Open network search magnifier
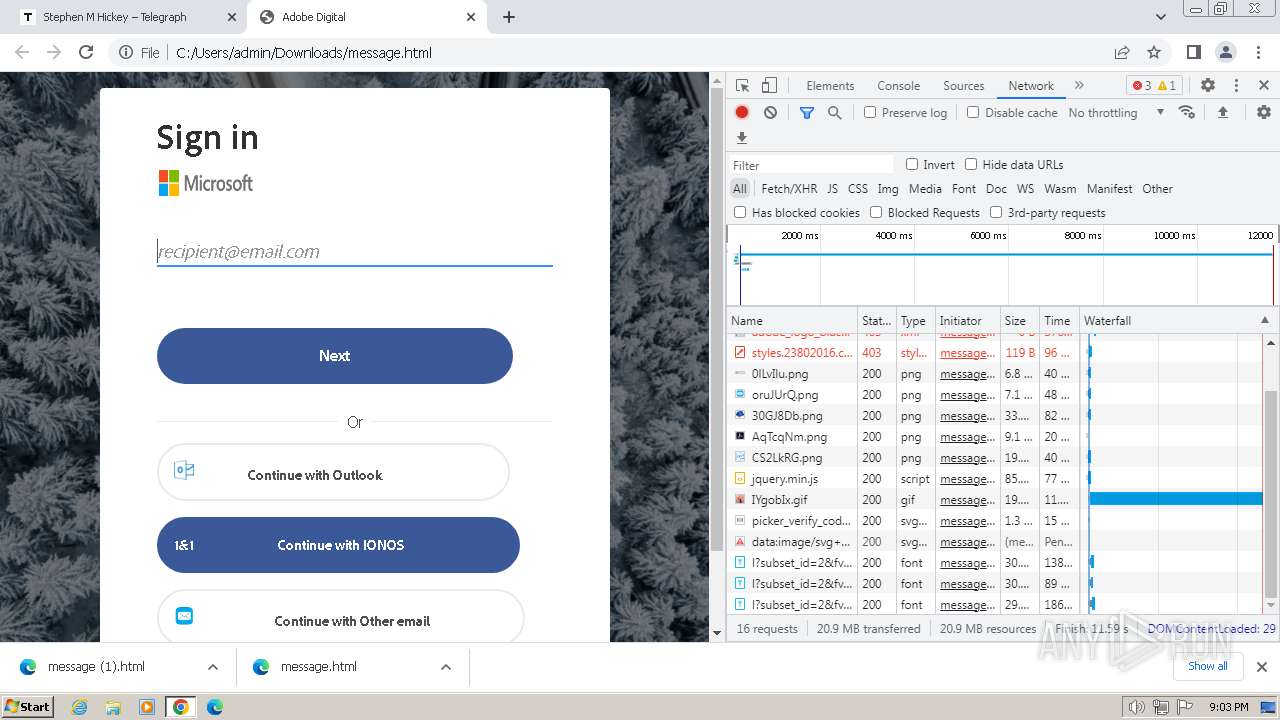 tap(835, 113)
